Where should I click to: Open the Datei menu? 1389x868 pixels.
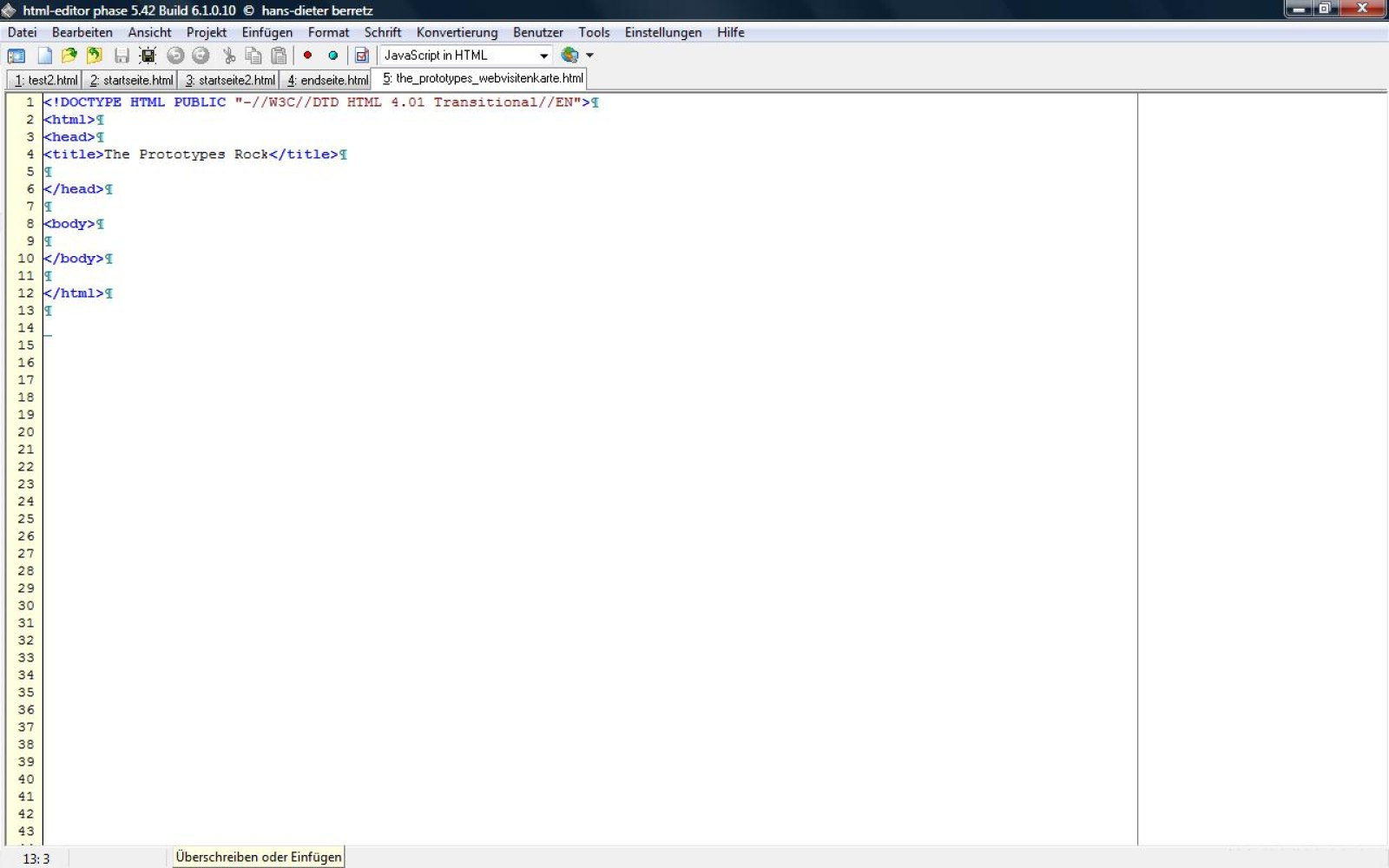click(23, 32)
